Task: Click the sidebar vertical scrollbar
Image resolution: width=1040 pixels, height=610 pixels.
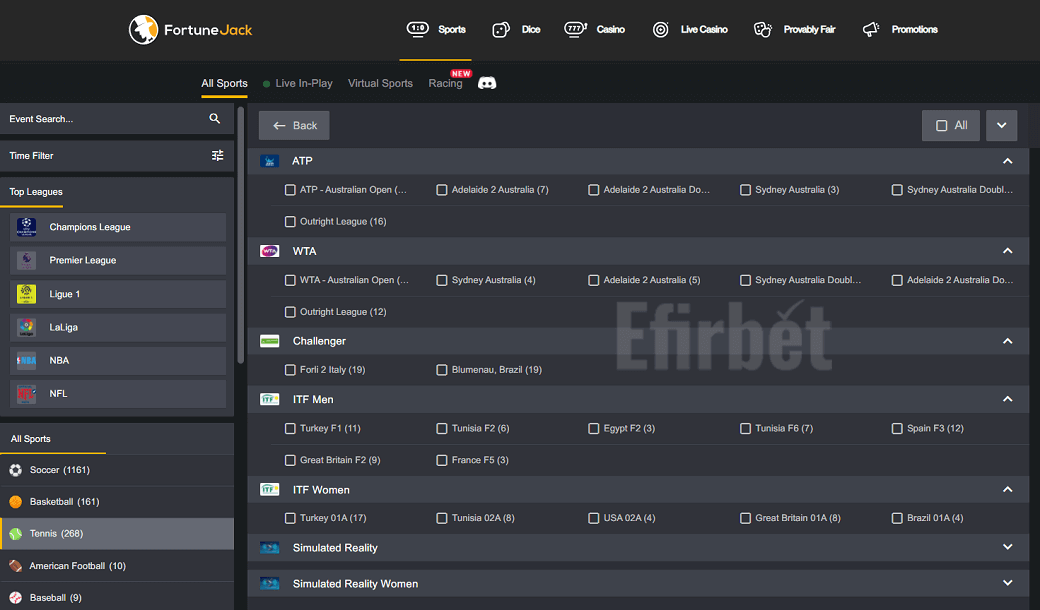Action: (x=240, y=235)
